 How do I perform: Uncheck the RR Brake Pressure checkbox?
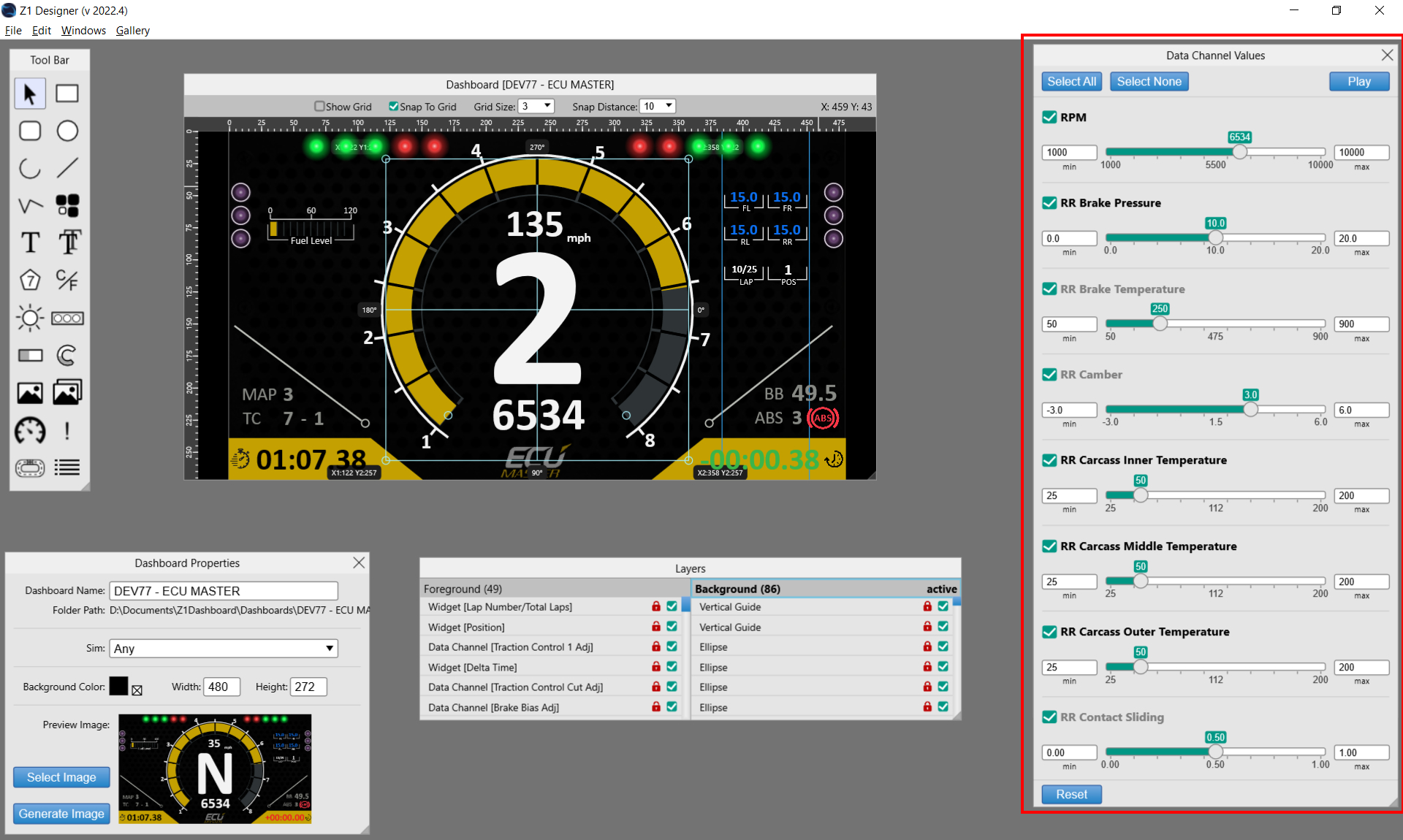(x=1049, y=202)
